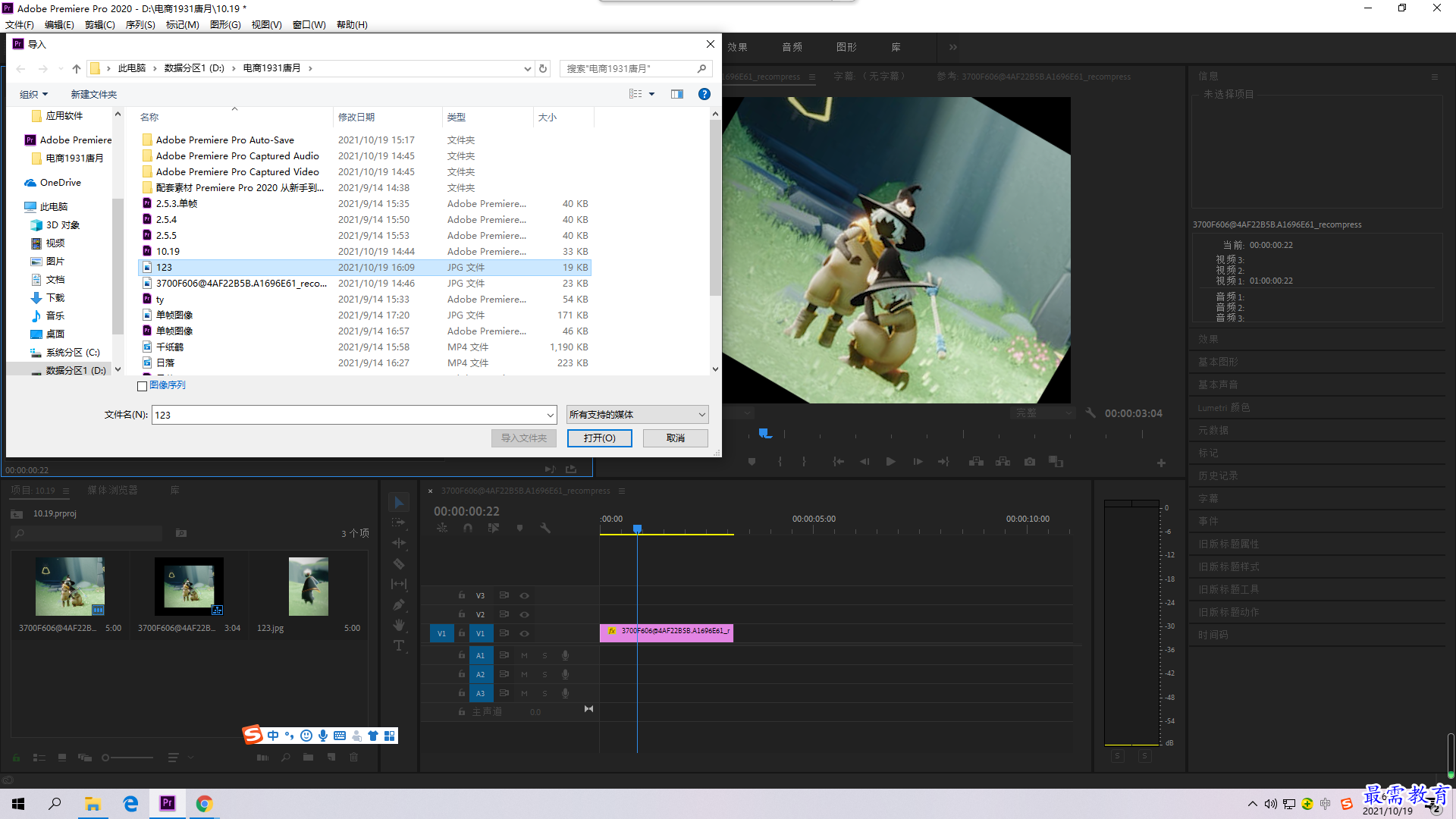Click Go to In point button
The height and width of the screenshot is (819, 1456).
[838, 461]
